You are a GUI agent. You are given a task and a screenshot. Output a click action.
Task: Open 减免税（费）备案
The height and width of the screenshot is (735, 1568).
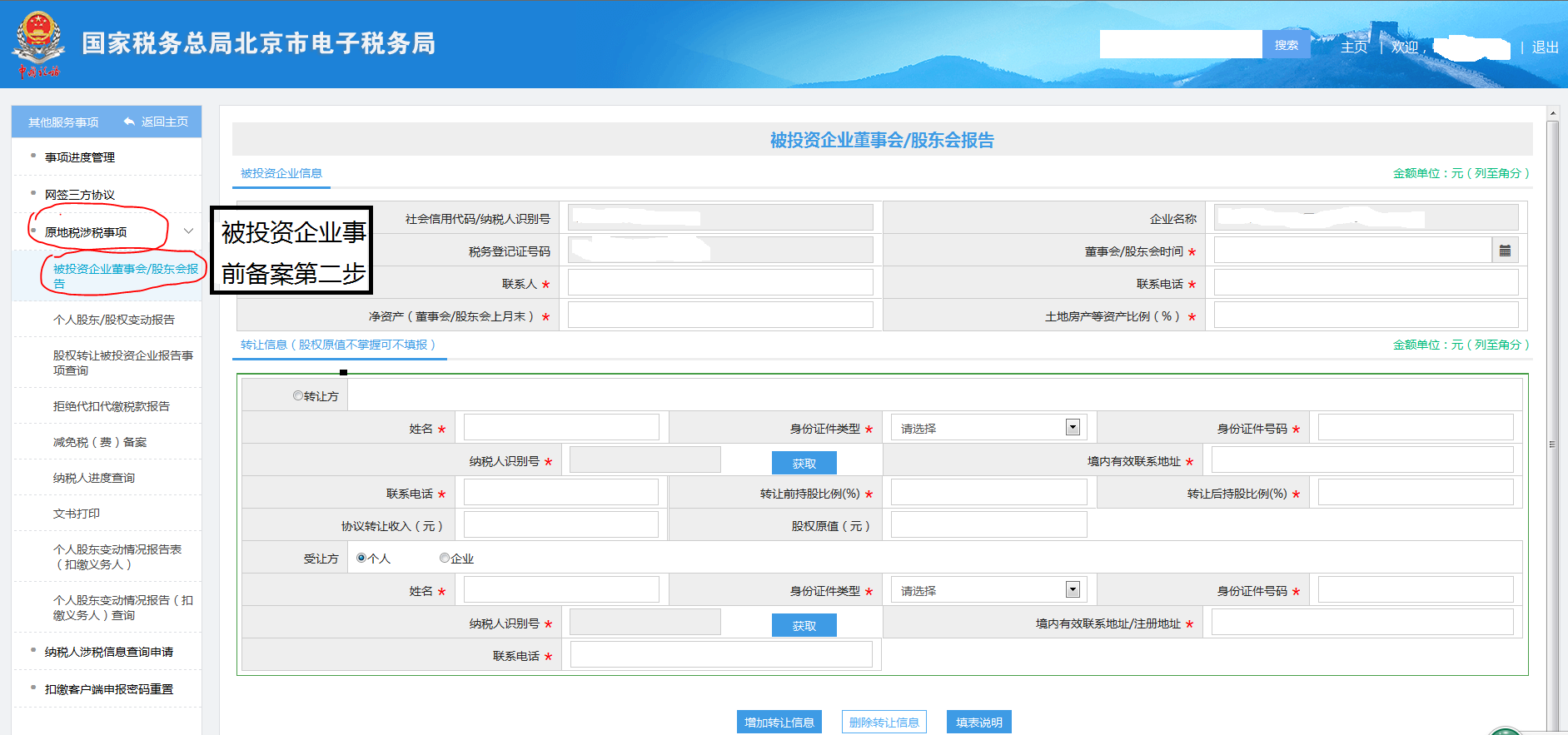[100, 442]
